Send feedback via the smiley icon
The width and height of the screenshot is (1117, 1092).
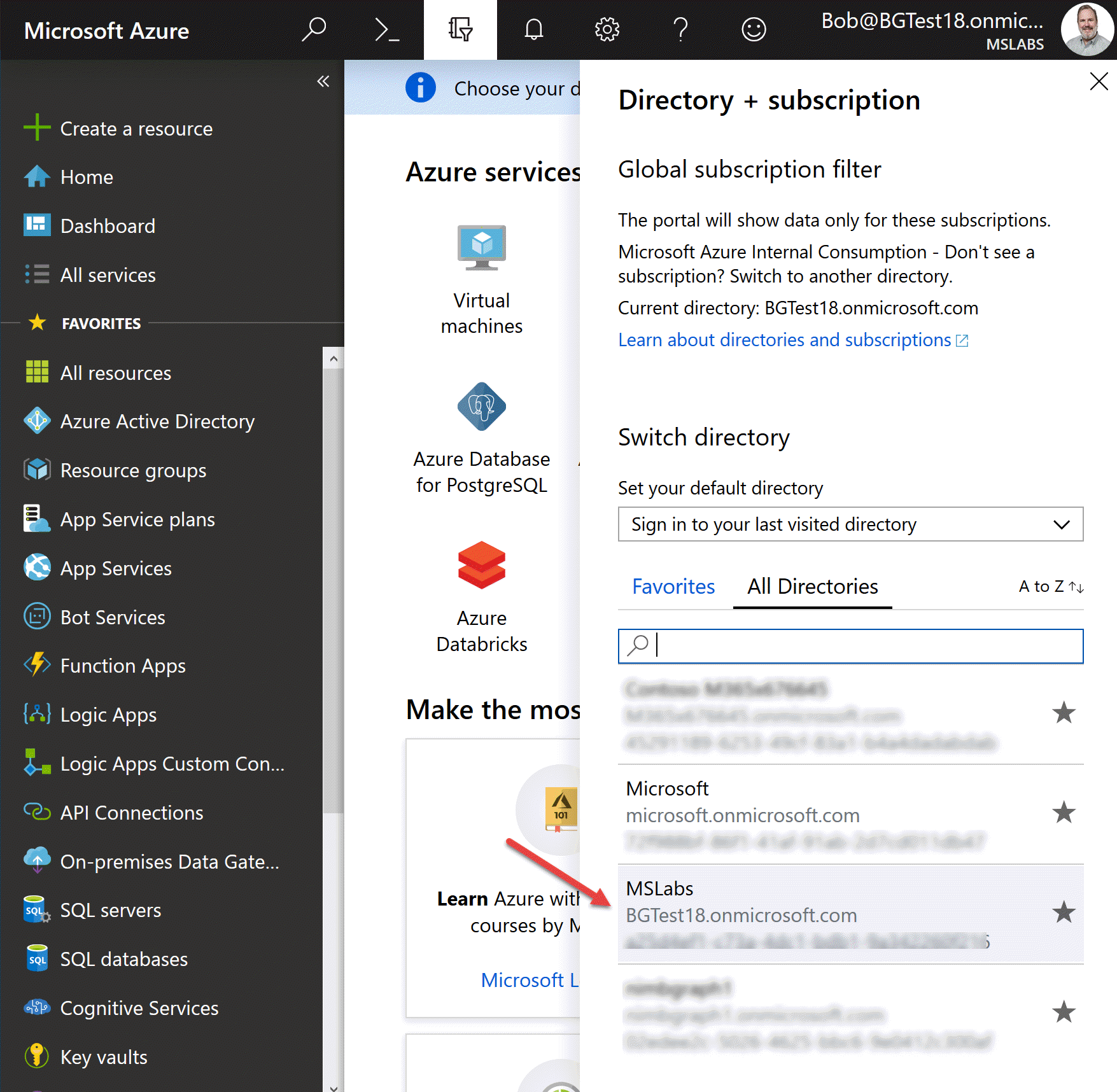pos(753,29)
